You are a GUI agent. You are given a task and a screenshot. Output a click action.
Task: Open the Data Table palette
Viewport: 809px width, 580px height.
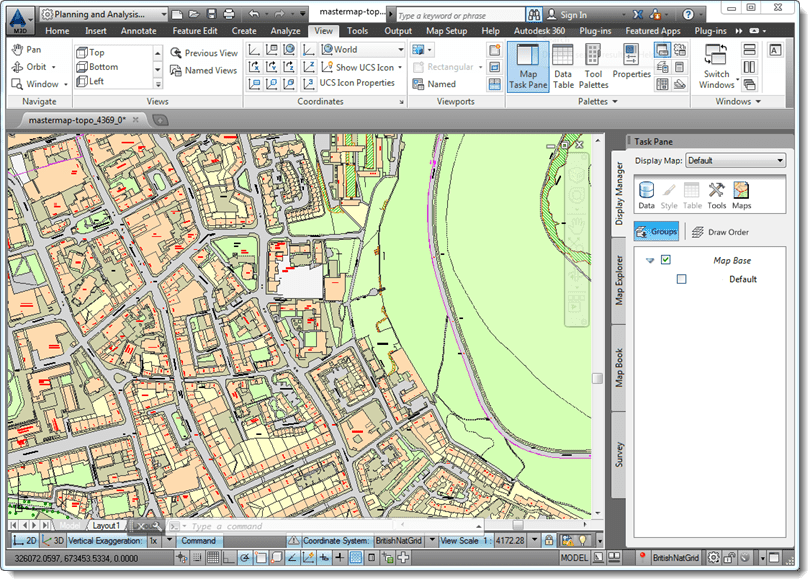pos(563,66)
